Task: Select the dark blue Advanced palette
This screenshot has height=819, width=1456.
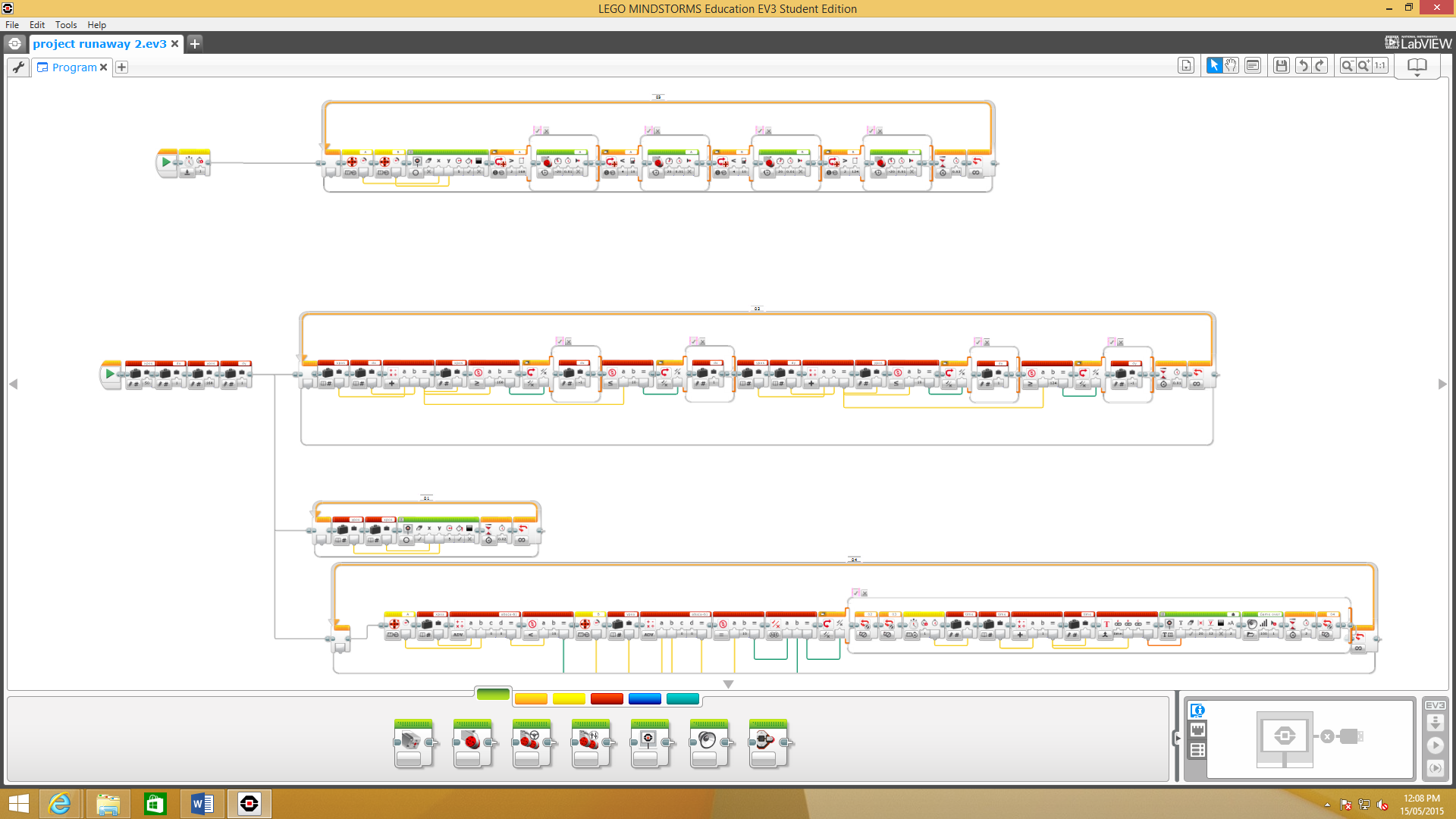Action: click(645, 698)
